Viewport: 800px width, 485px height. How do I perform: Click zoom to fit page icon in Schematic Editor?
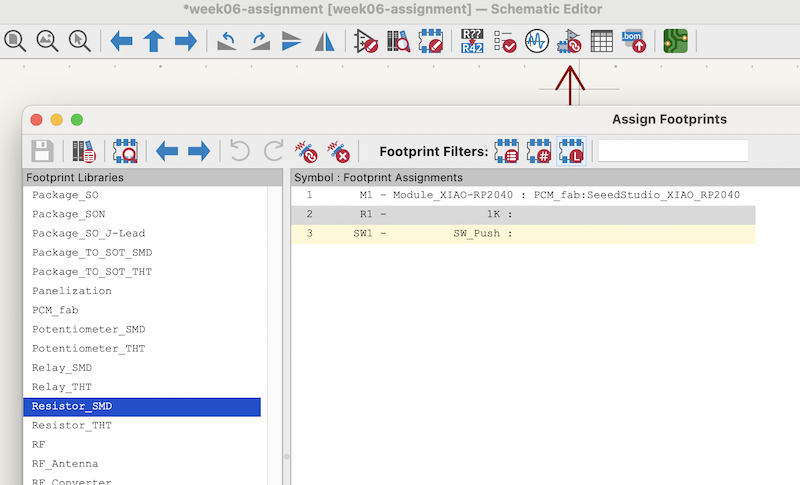click(15, 41)
